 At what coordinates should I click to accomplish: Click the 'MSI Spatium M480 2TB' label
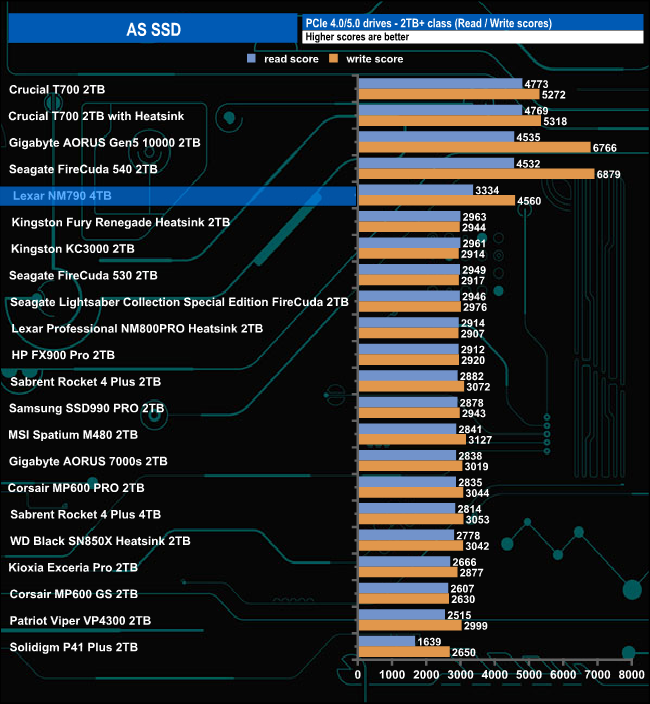point(73,435)
